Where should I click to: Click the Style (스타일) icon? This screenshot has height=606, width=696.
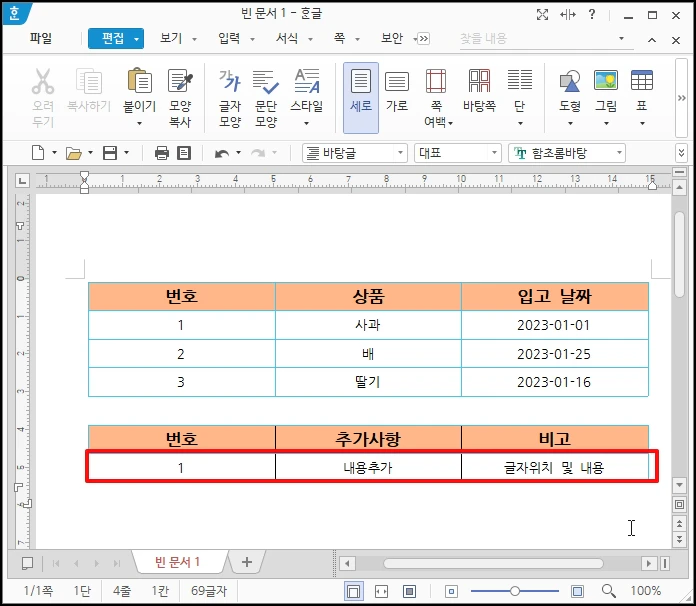307,81
